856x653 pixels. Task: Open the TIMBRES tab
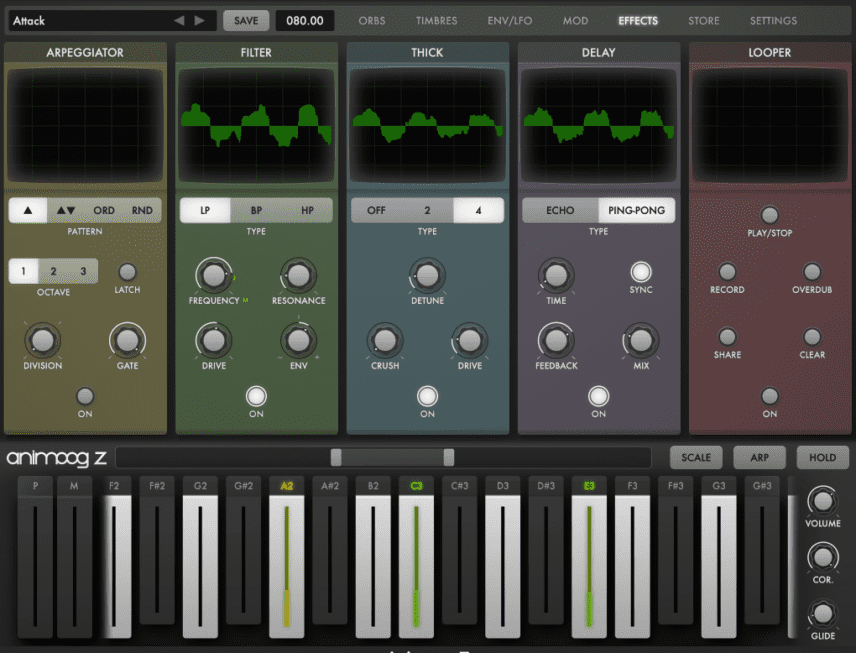point(437,21)
